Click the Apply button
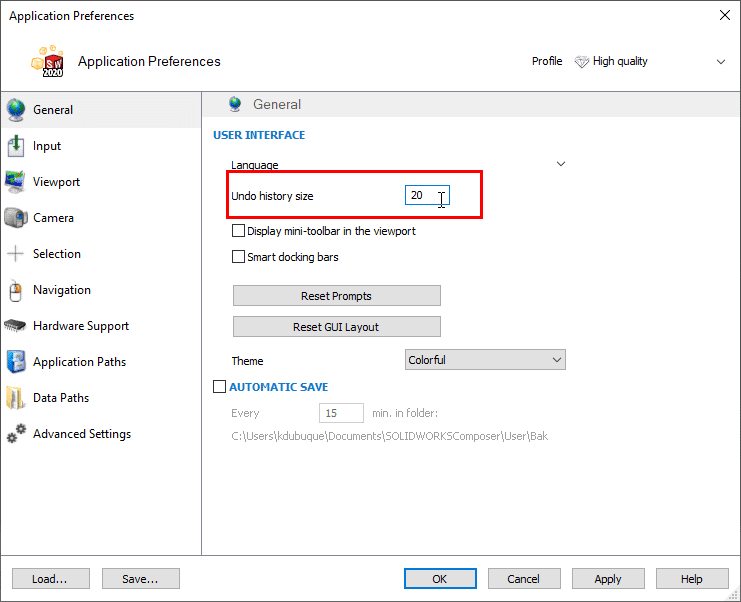The height and width of the screenshot is (602, 741). pyautogui.click(x=608, y=579)
